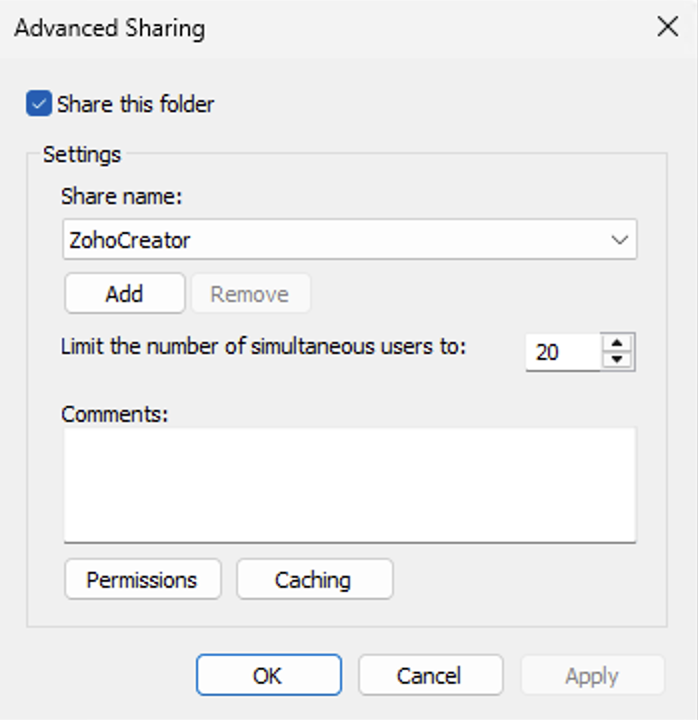Image resolution: width=698 pixels, height=720 pixels.
Task: Open the Permissions dialog
Action: [x=142, y=580]
